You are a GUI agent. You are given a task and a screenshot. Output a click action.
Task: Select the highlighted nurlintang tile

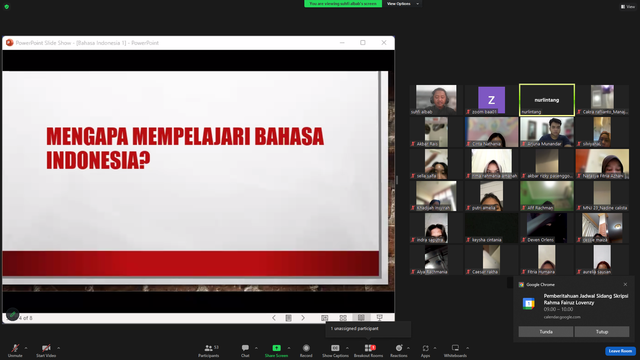tap(547, 100)
